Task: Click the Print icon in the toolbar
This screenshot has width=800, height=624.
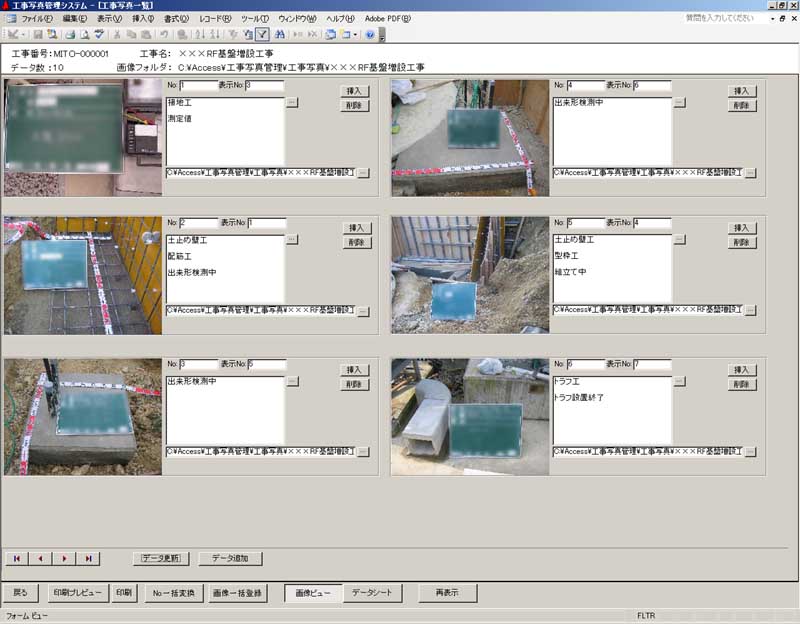Action: pyautogui.click(x=71, y=34)
